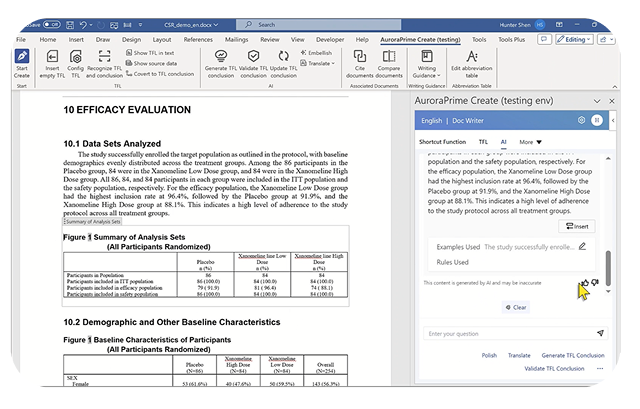Click Validate TFL conclusion ribbon icon

253,56
